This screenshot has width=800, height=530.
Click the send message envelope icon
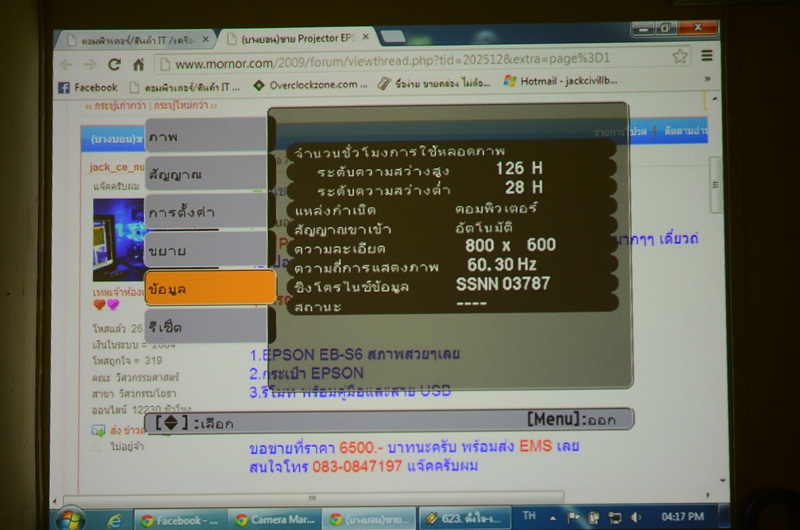point(98,431)
